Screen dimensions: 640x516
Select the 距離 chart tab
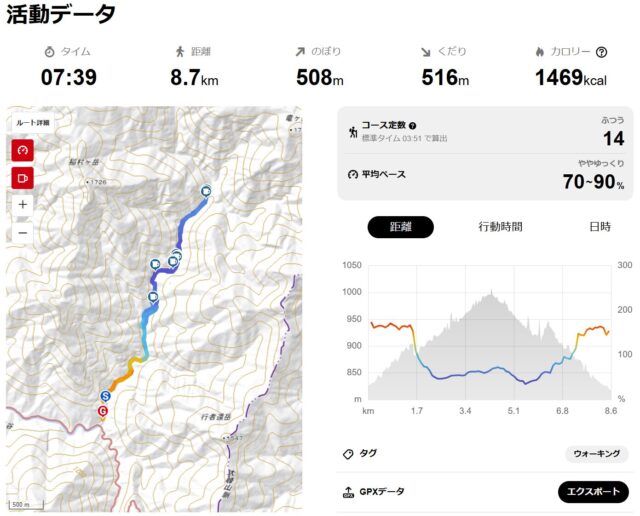click(400, 227)
